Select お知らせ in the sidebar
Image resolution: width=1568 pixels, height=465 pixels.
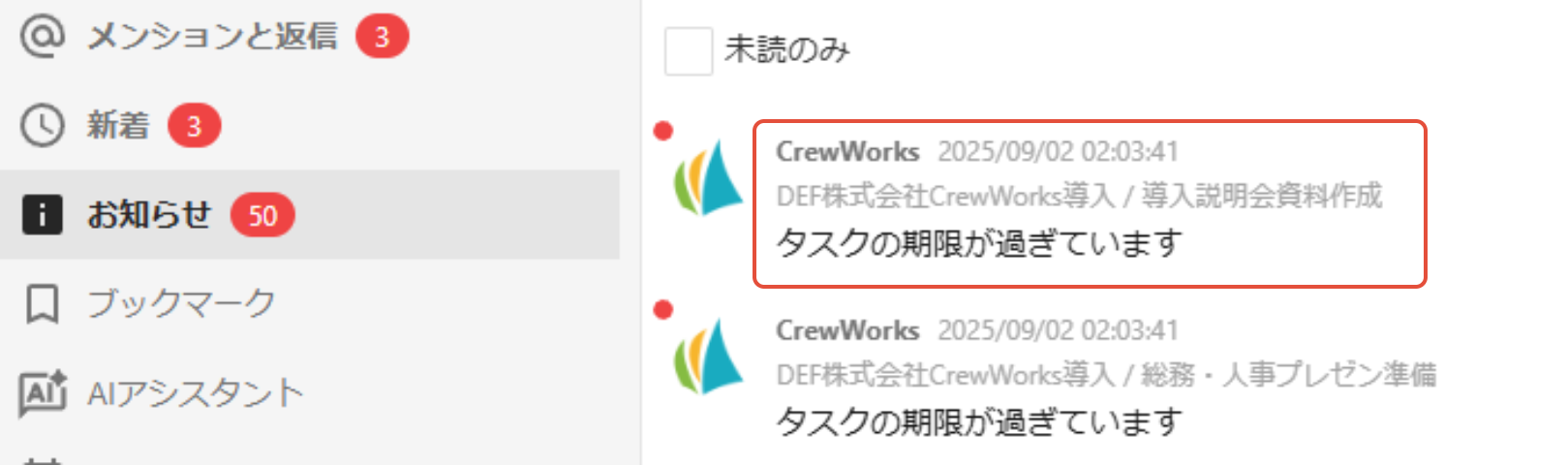tap(310, 215)
